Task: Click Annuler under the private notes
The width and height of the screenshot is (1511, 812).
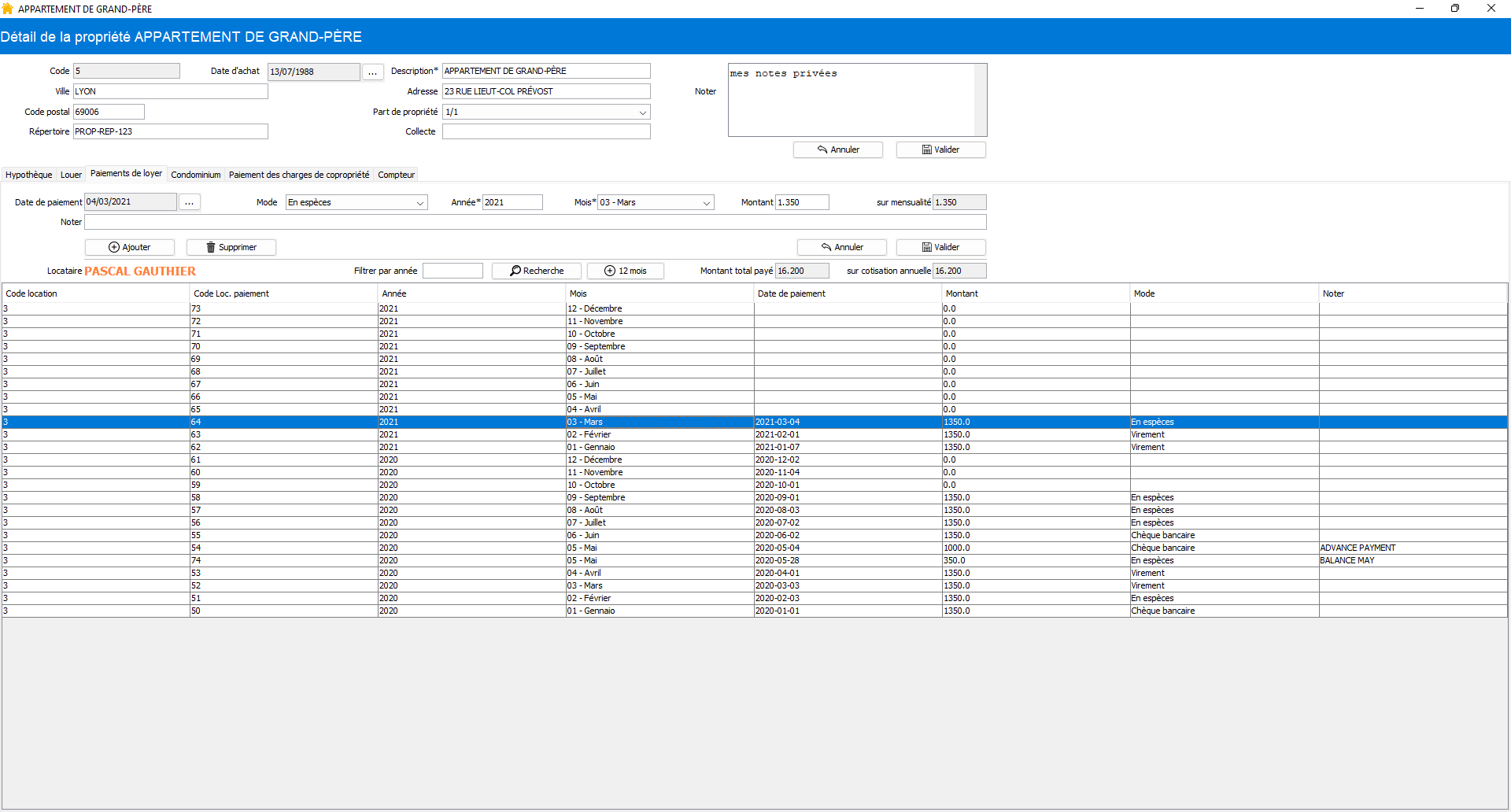Action: click(x=838, y=149)
